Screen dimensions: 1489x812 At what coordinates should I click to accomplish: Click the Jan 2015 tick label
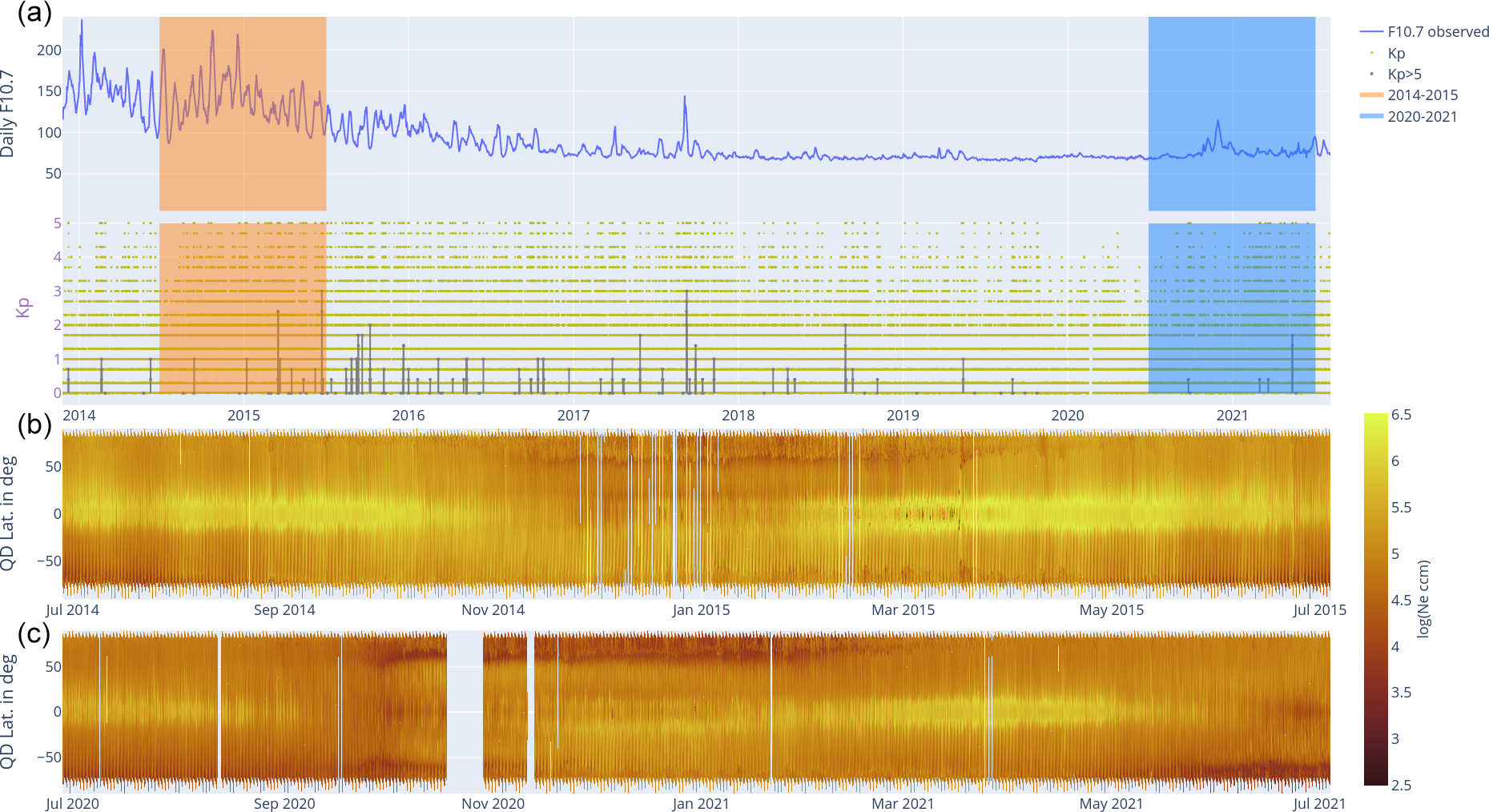(701, 610)
